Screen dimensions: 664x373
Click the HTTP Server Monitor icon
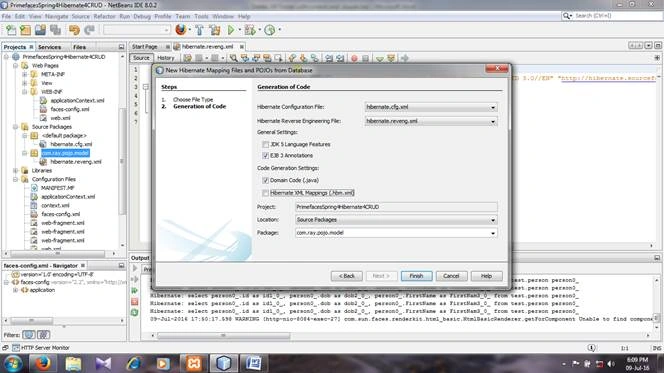(16, 348)
